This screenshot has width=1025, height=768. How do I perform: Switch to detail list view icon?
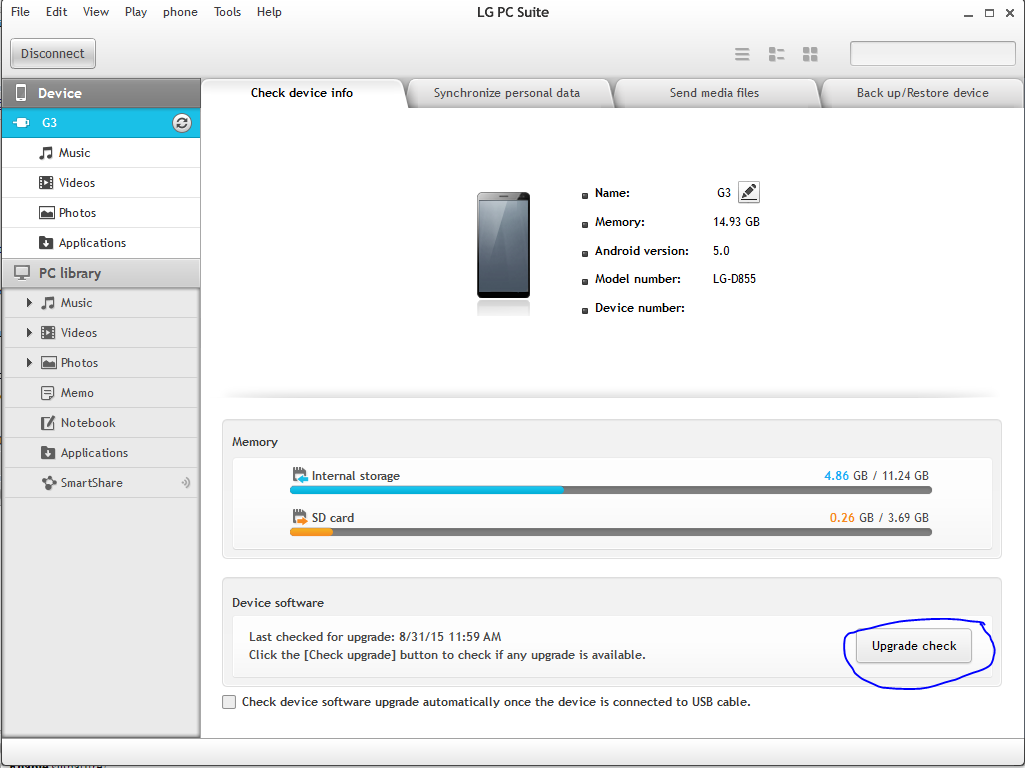coord(776,54)
